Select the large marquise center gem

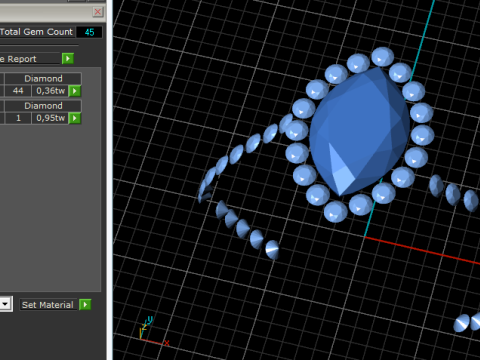(359, 132)
